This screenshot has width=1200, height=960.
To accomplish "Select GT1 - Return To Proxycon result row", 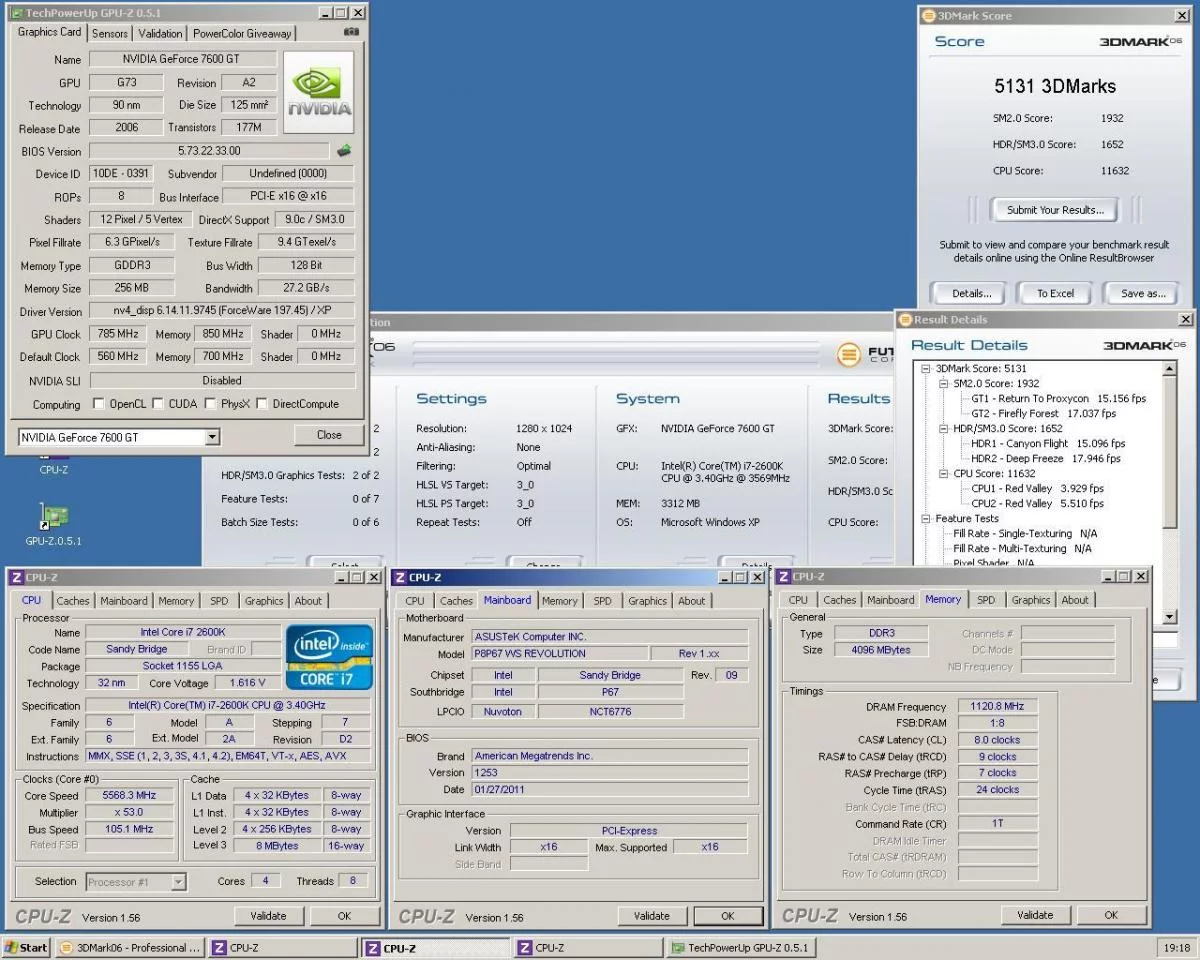I will [1059, 398].
